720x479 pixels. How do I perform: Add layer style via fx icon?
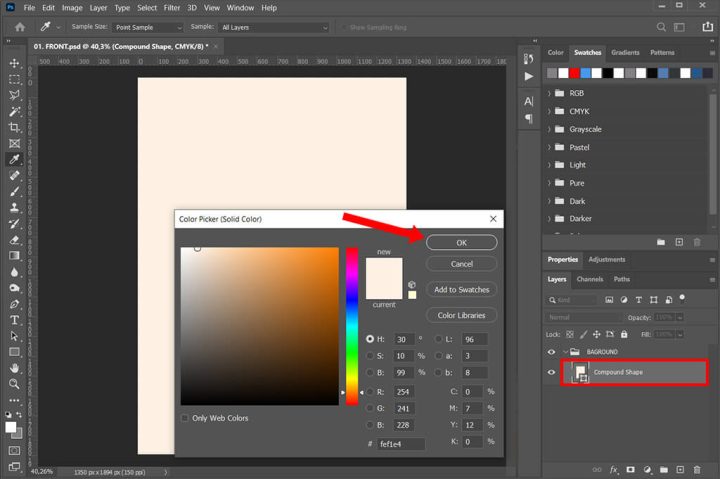pyautogui.click(x=614, y=470)
